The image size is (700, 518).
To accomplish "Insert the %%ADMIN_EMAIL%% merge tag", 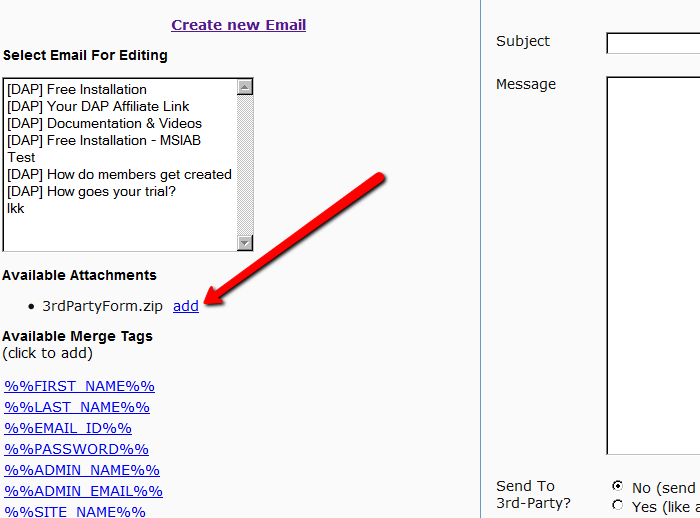I will point(83,491).
